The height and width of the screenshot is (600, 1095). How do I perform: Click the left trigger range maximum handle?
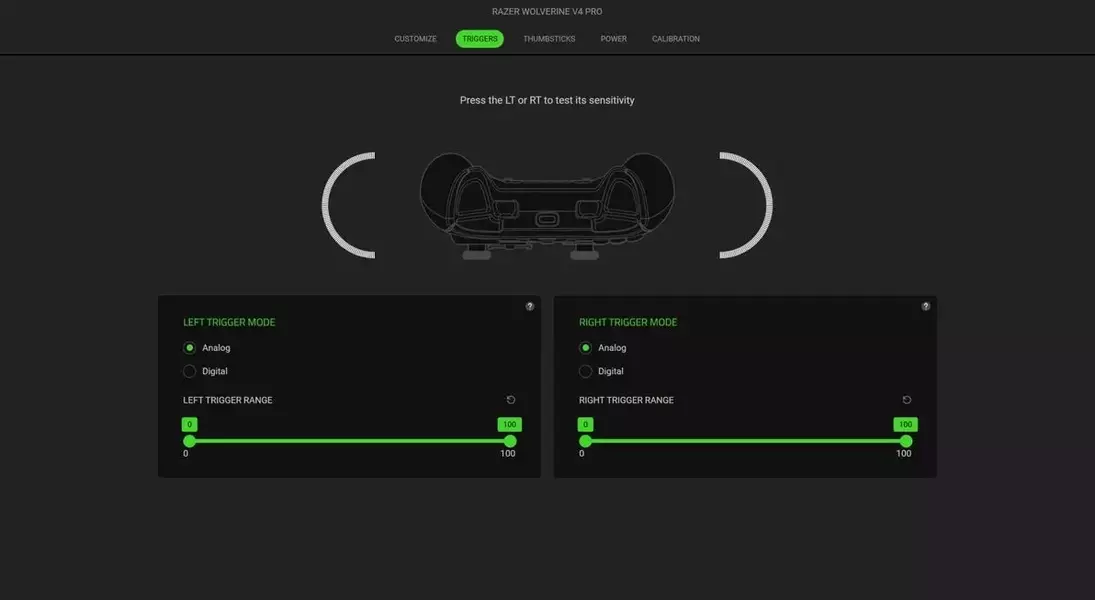point(510,441)
